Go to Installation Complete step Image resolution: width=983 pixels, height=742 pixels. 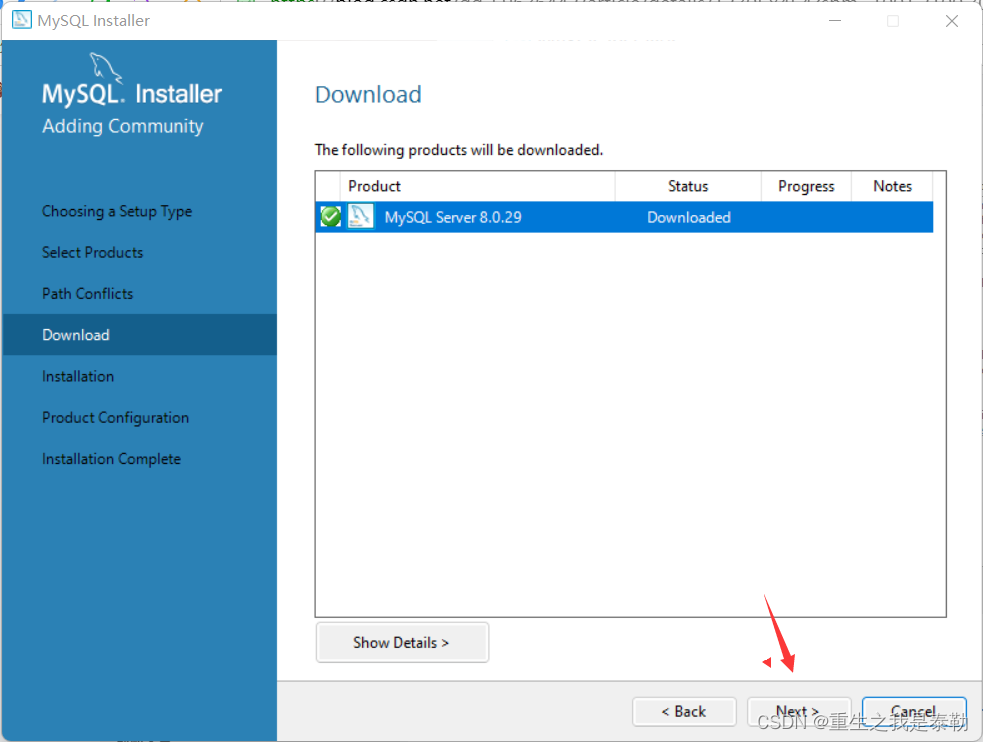point(111,459)
